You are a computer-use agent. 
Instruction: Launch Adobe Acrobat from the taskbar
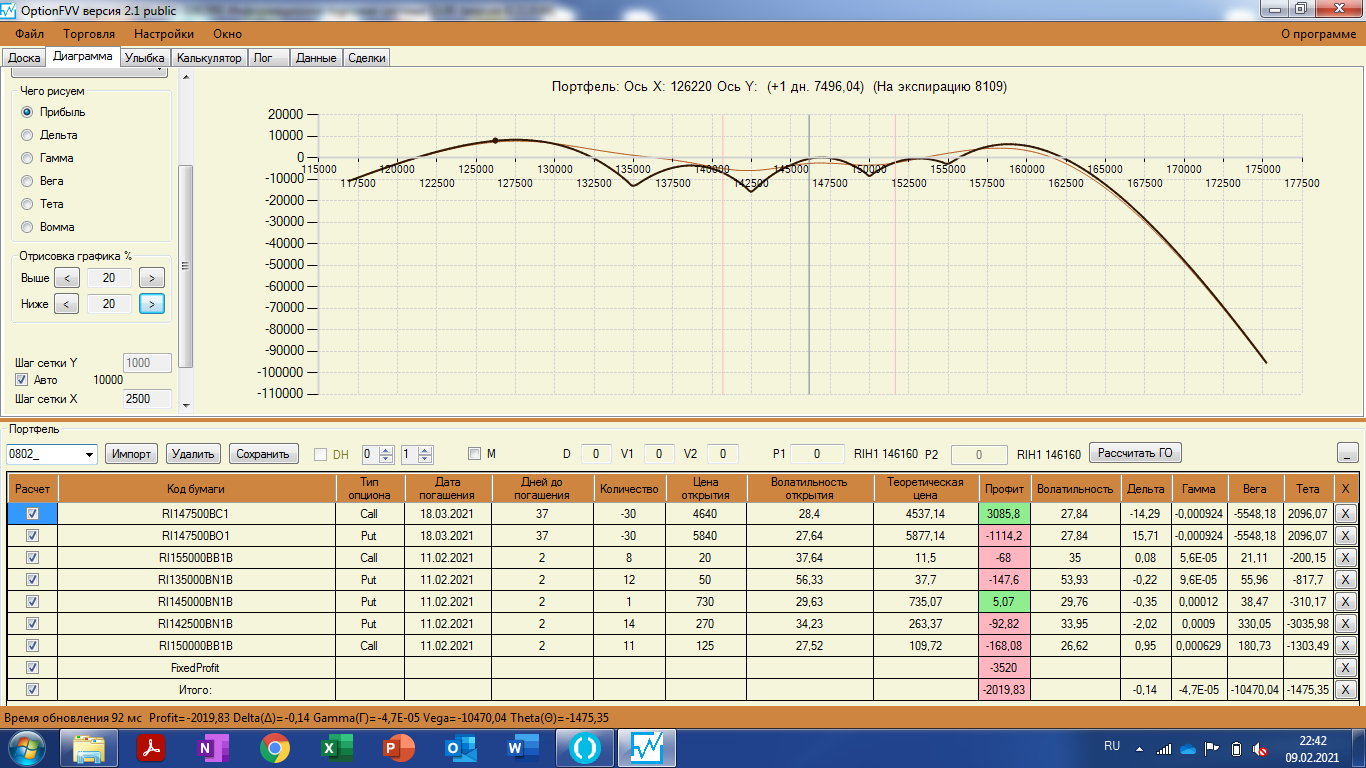pyautogui.click(x=151, y=748)
